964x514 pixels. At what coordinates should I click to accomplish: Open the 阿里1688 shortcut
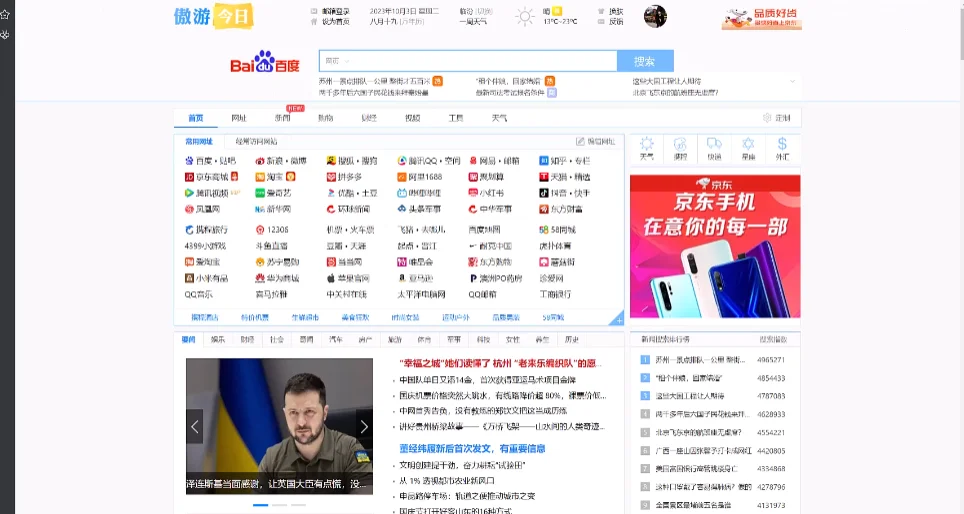(420, 177)
